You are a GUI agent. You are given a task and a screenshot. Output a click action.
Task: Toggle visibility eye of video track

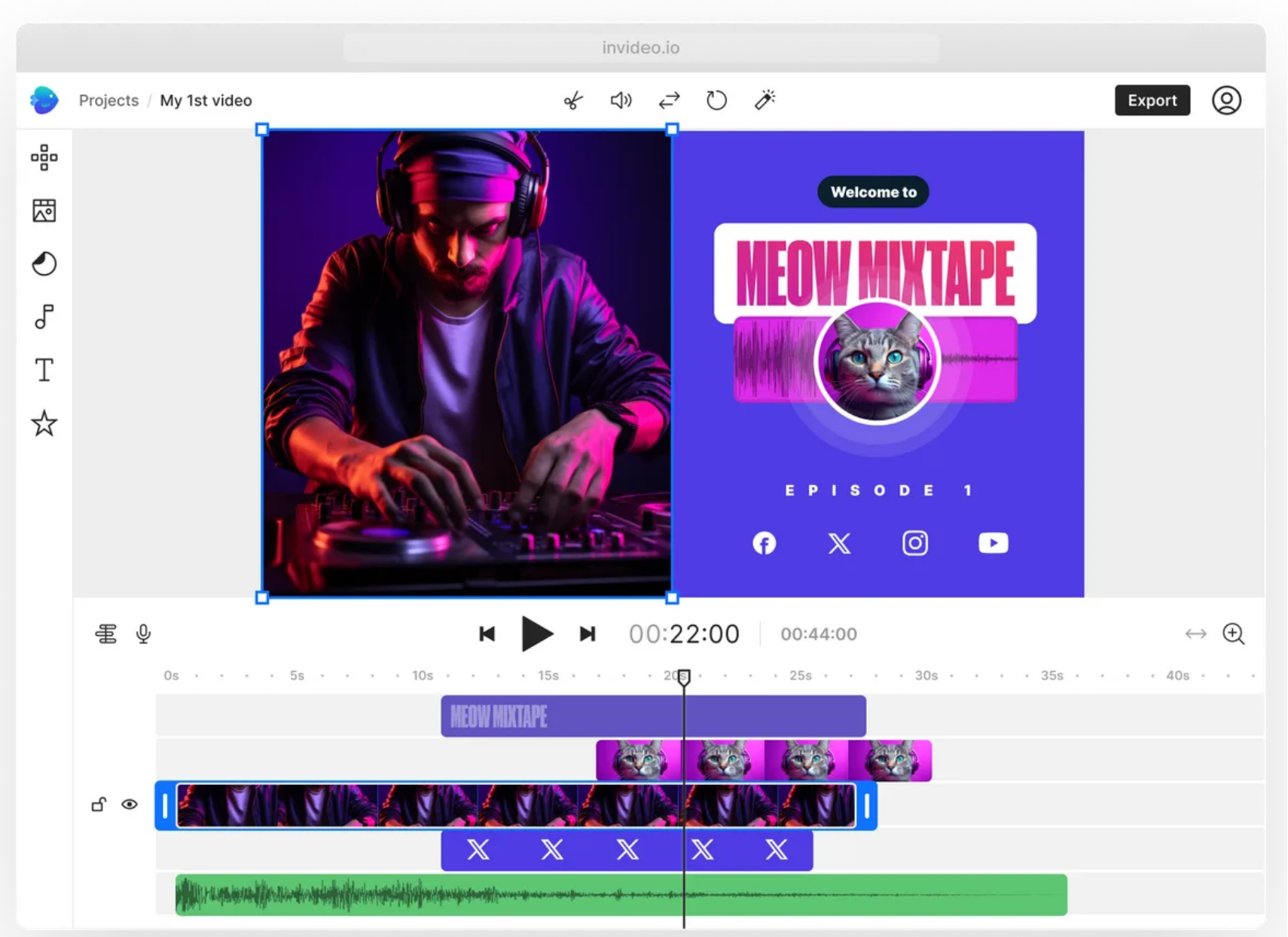[x=130, y=804]
